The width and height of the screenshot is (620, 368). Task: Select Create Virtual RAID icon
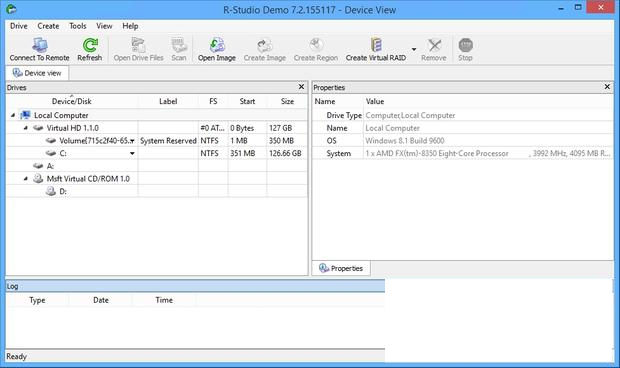(x=376, y=45)
